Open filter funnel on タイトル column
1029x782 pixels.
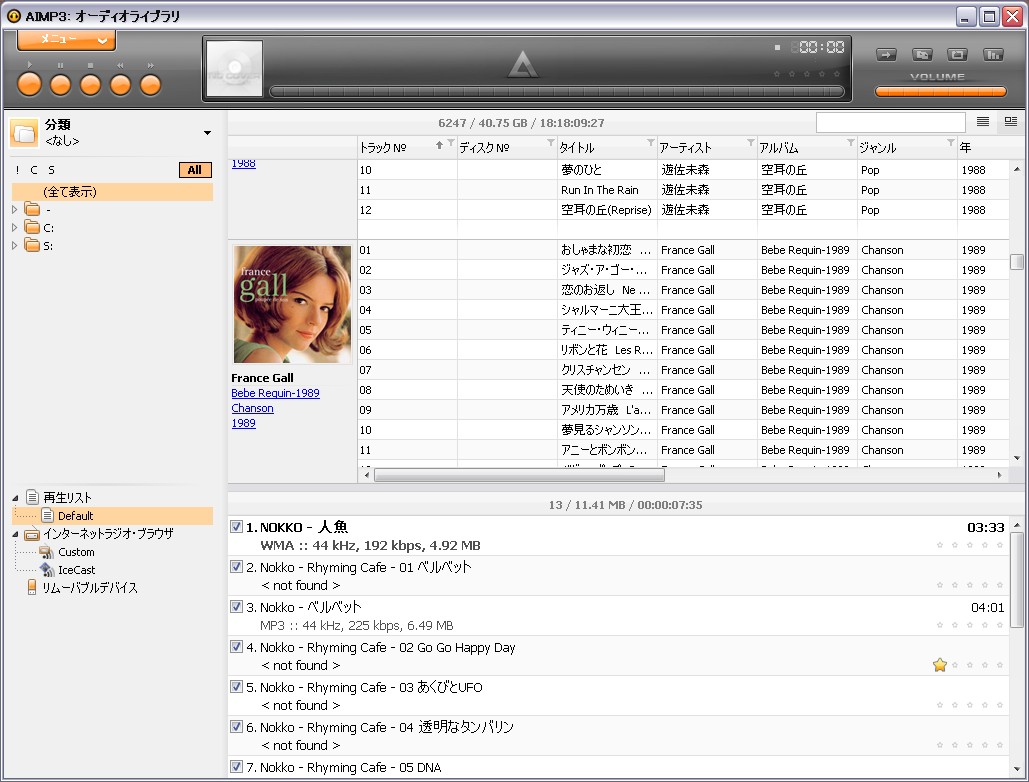coord(651,143)
